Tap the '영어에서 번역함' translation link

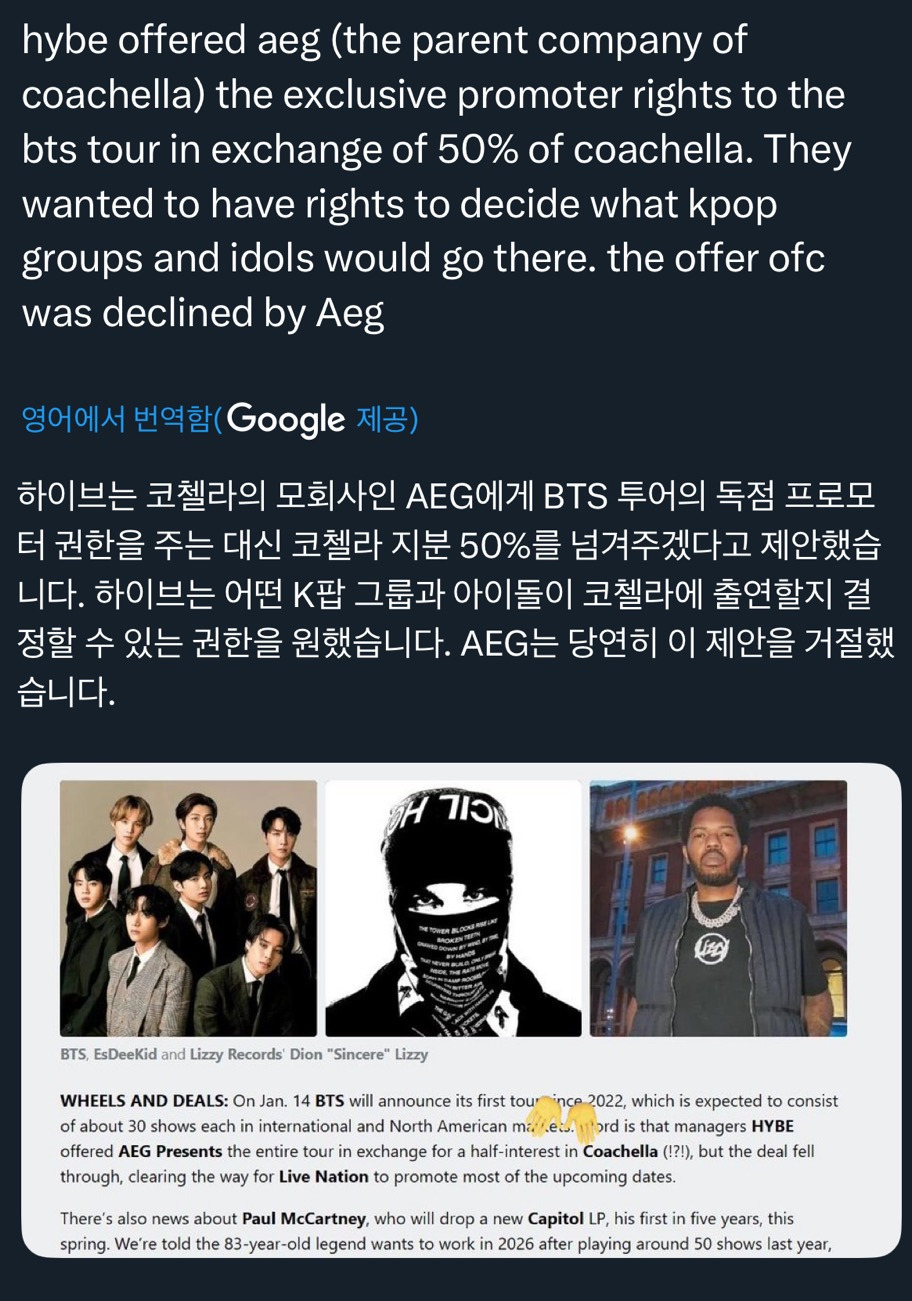(118, 419)
